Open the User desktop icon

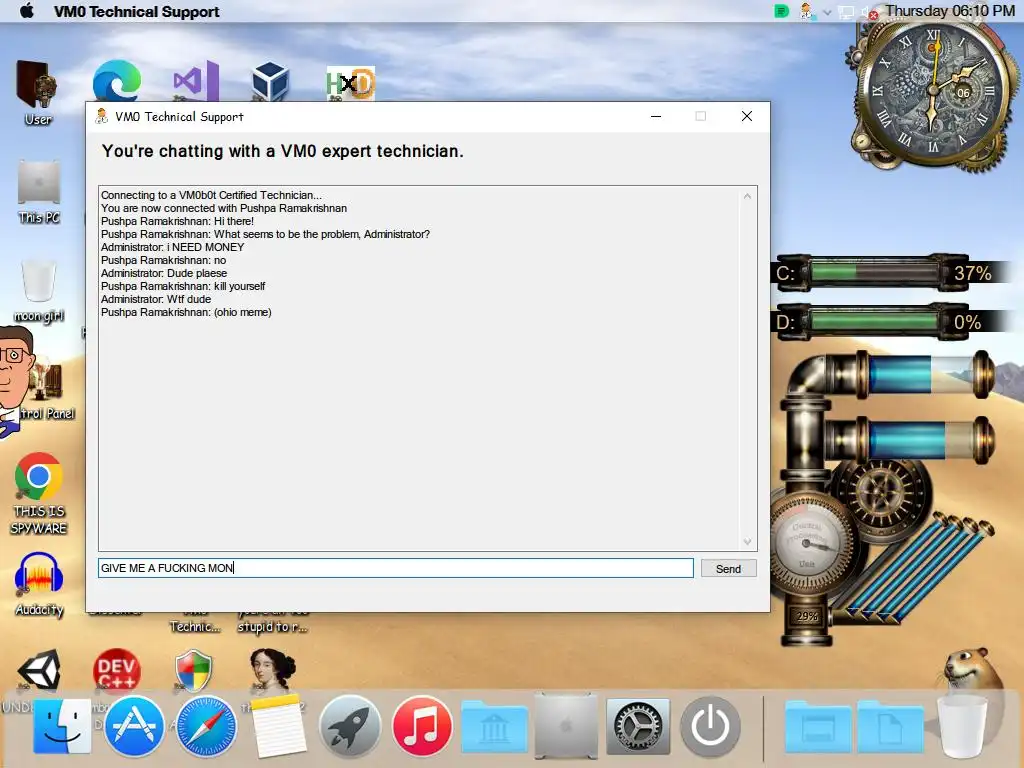[x=37, y=92]
